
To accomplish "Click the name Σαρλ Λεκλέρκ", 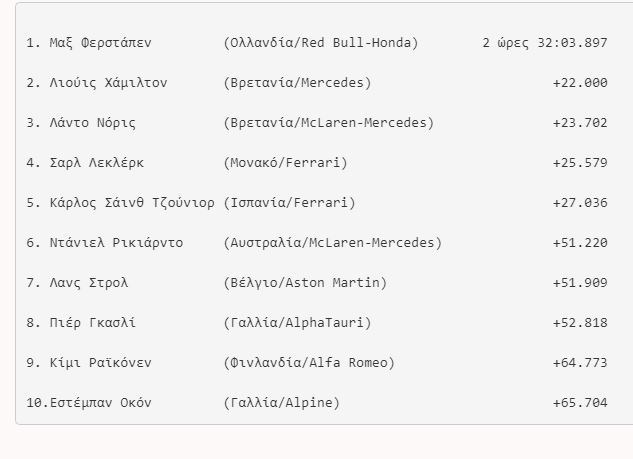I will click(97, 163).
